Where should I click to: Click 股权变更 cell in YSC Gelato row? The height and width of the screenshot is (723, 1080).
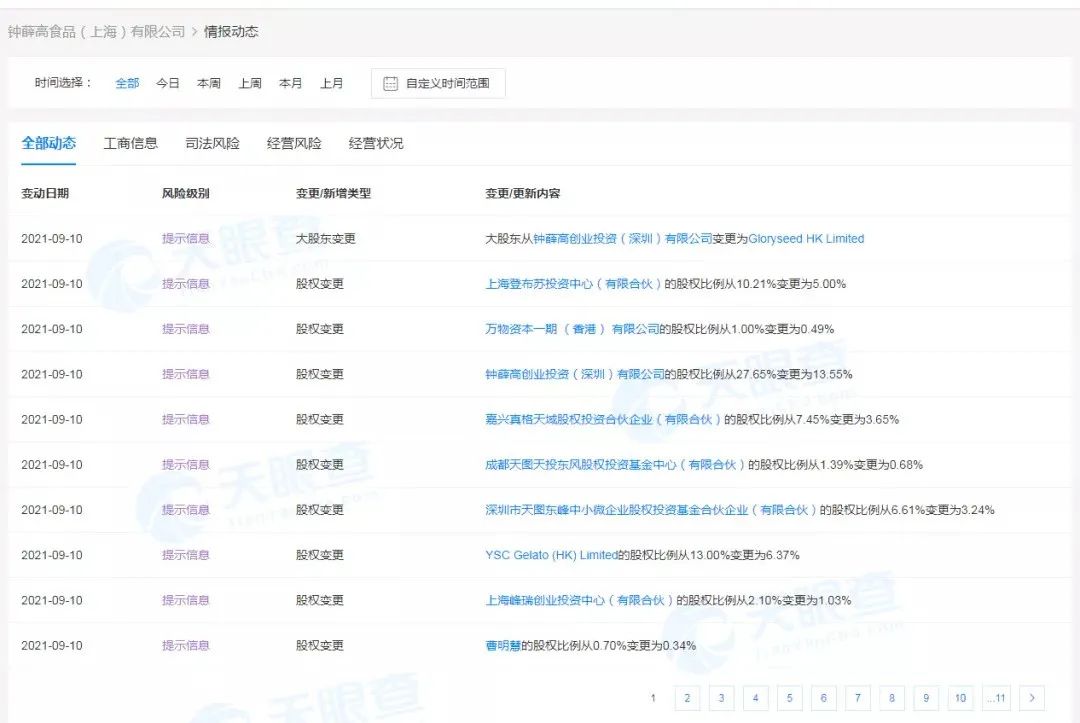pos(320,555)
